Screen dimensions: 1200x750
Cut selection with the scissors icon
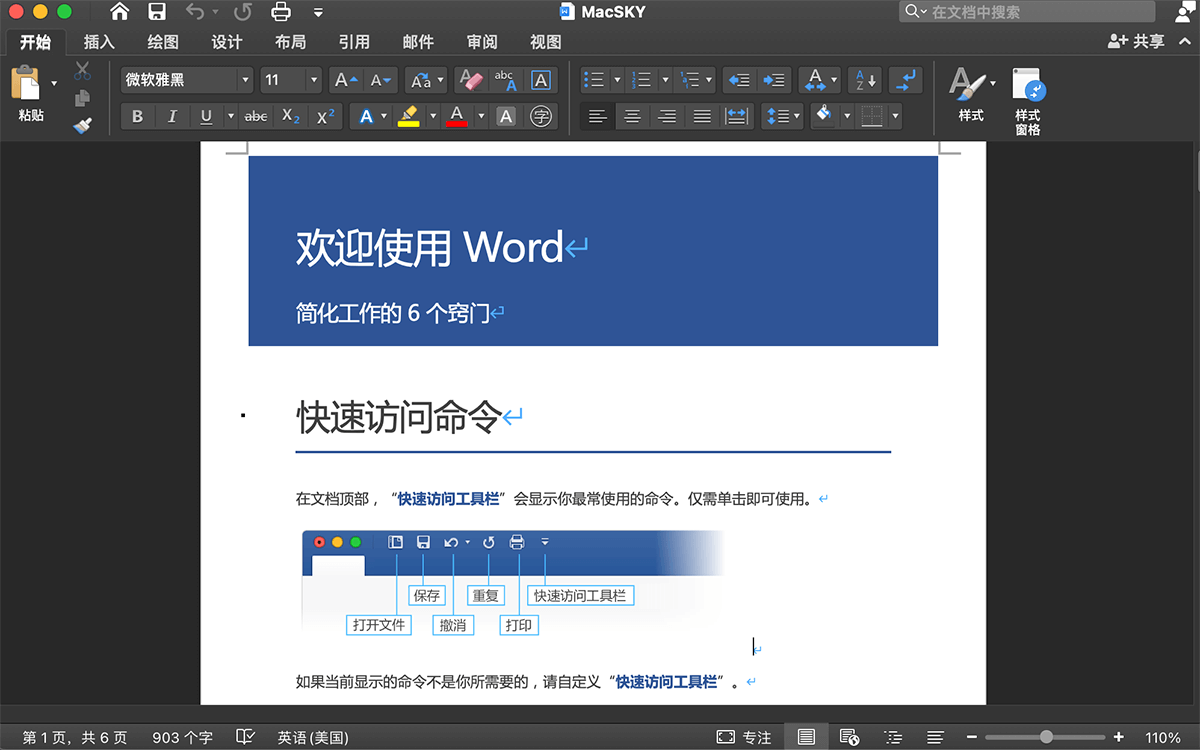pyautogui.click(x=82, y=71)
